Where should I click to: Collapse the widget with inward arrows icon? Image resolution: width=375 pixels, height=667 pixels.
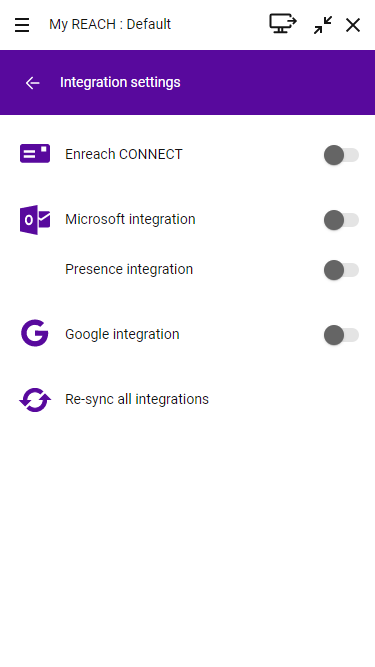[323, 25]
